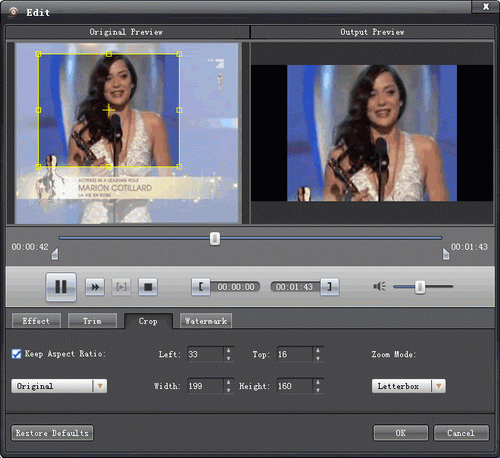Screen dimensions: 500x458
Task: Click the Cancel button
Action: coord(461,433)
